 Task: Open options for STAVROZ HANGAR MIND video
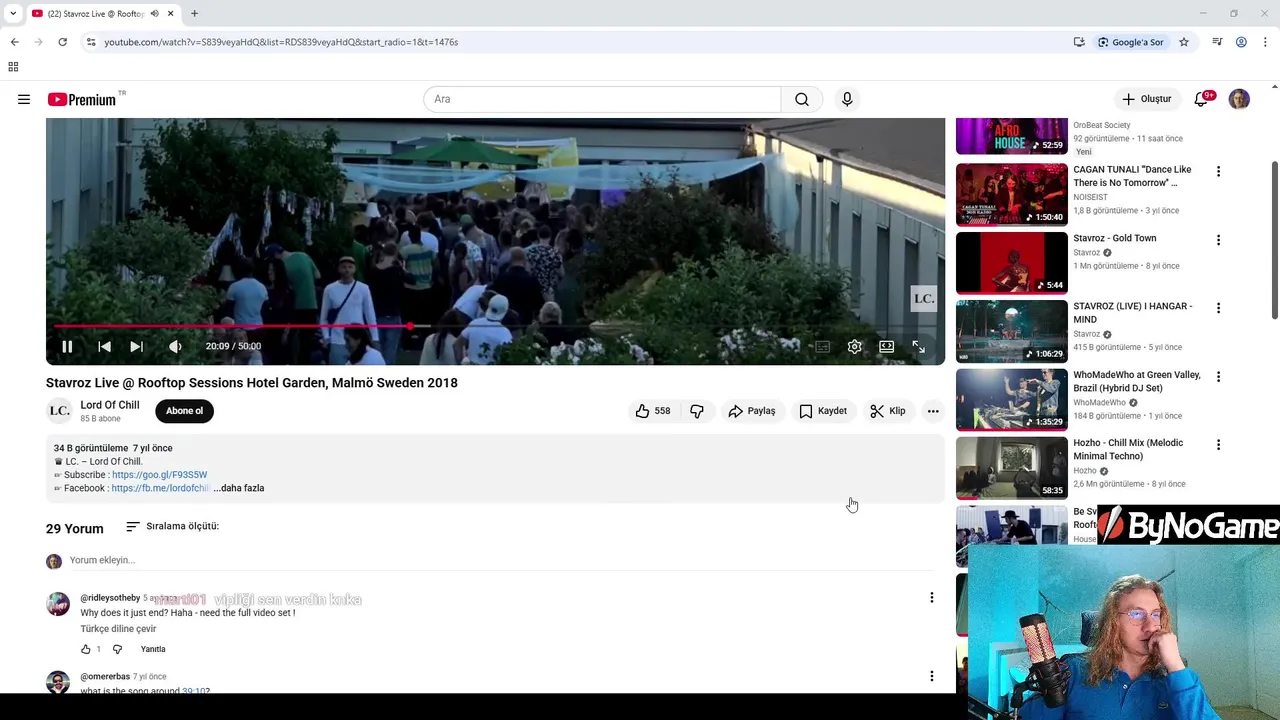pyautogui.click(x=1218, y=308)
